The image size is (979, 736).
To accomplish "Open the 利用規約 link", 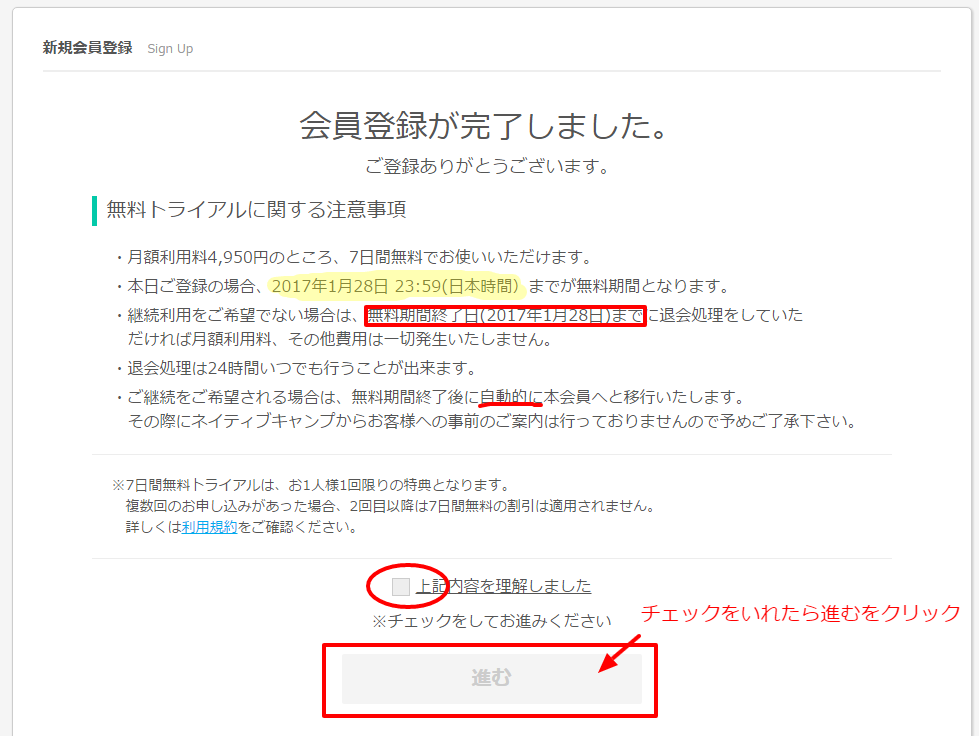I will (209, 527).
